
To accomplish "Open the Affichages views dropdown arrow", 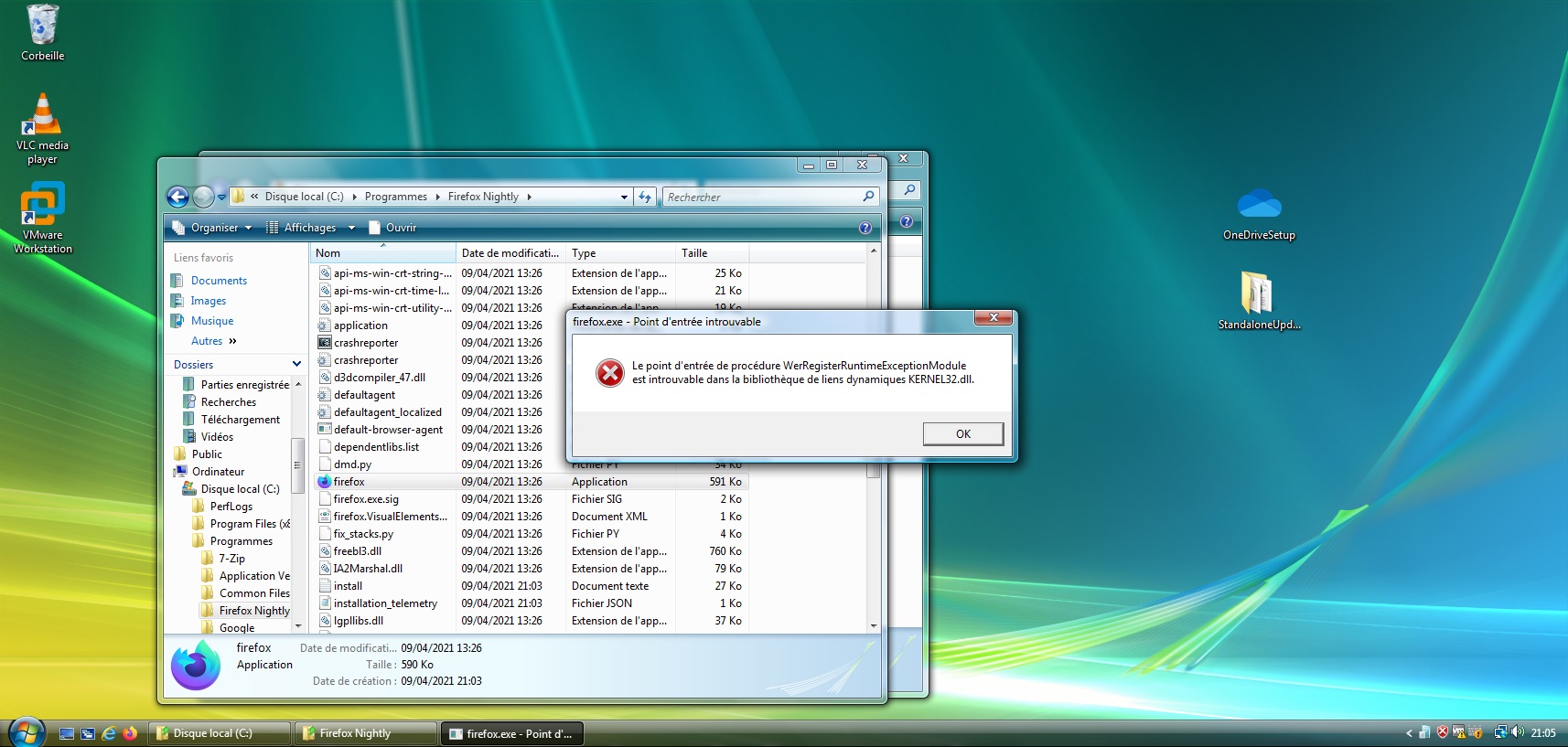I will [x=351, y=228].
